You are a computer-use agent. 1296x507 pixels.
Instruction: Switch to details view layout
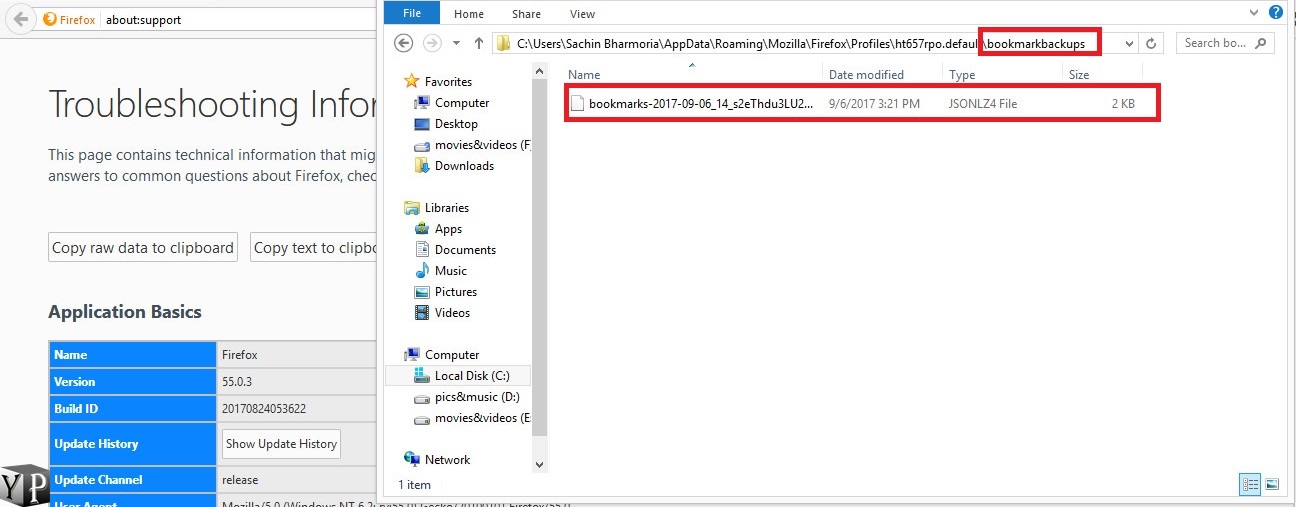tap(1250, 484)
